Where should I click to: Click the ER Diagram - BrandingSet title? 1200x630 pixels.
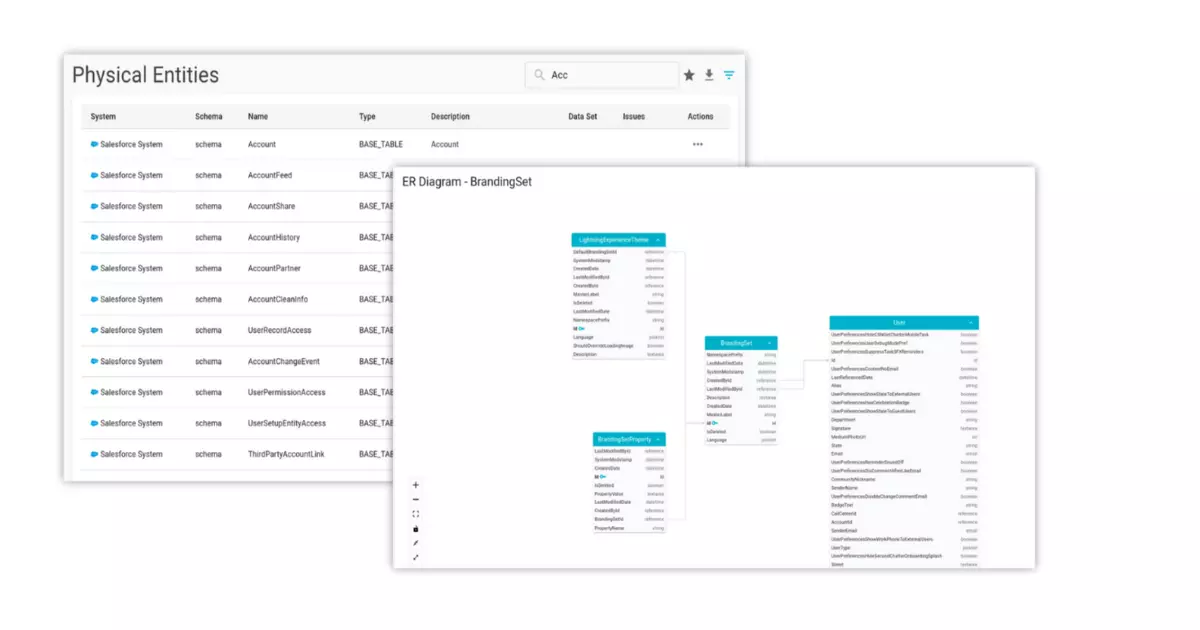tap(467, 182)
